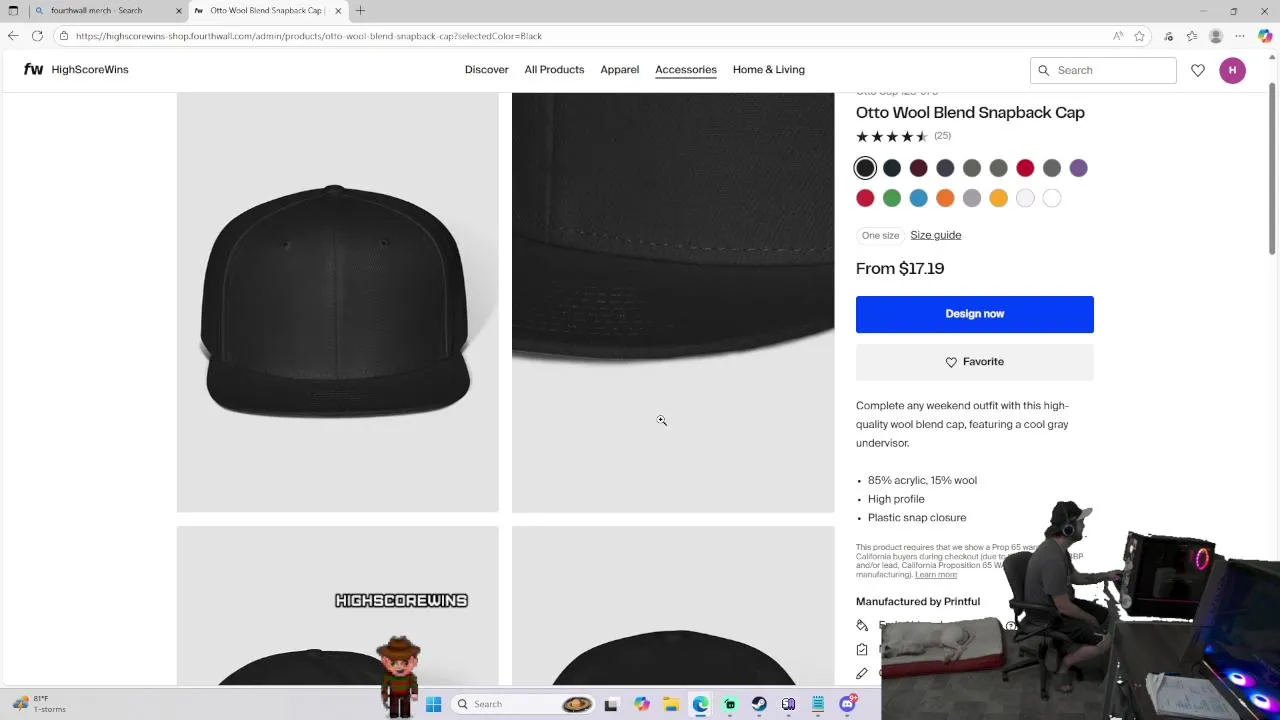The image size is (1280, 720).
Task: Open the All Products menu
Action: pos(554,70)
